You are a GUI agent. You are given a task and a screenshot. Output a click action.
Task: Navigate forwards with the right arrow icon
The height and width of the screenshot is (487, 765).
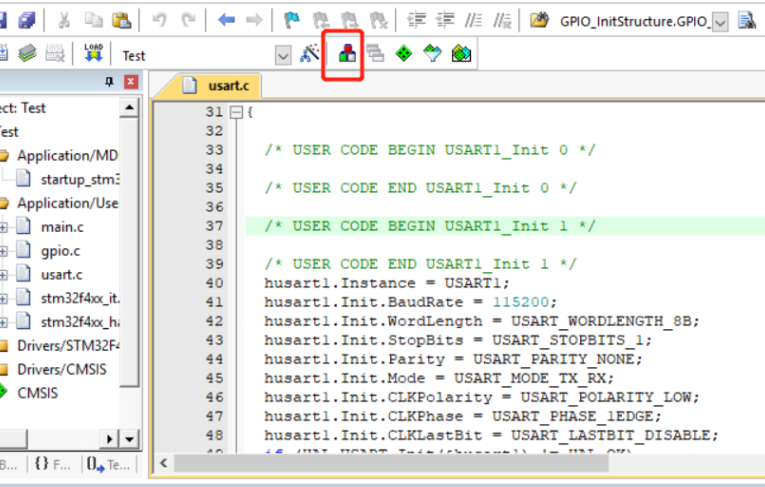(x=254, y=20)
